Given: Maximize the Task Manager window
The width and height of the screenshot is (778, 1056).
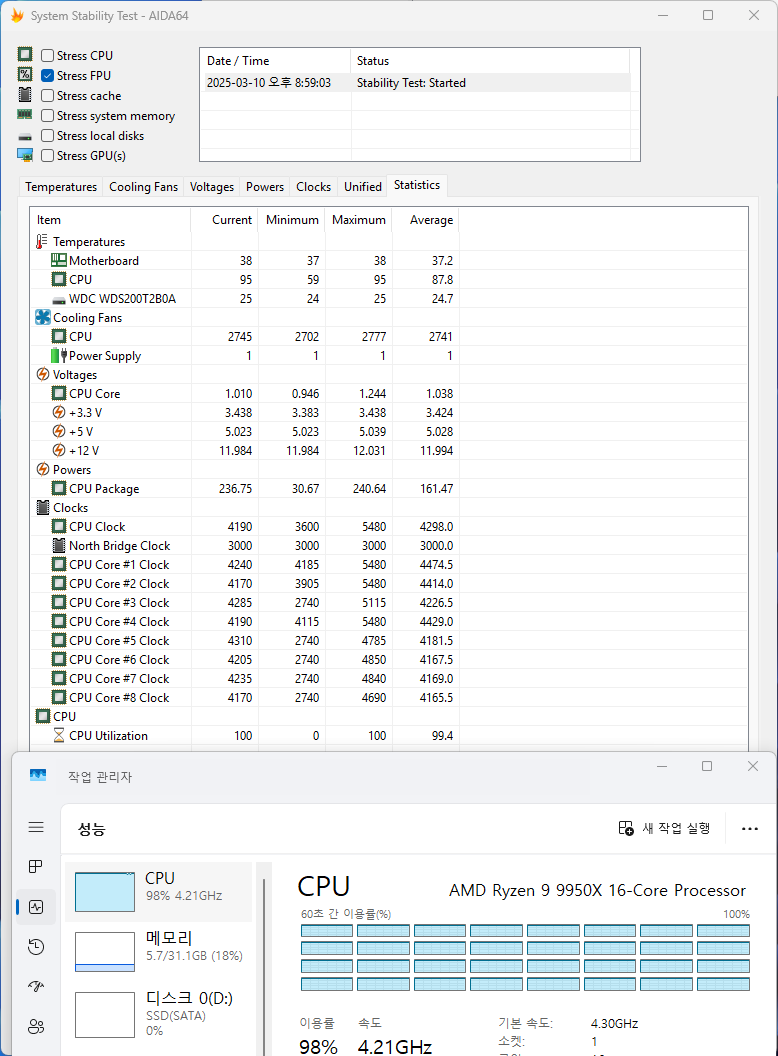Looking at the screenshot, I should point(707,766).
